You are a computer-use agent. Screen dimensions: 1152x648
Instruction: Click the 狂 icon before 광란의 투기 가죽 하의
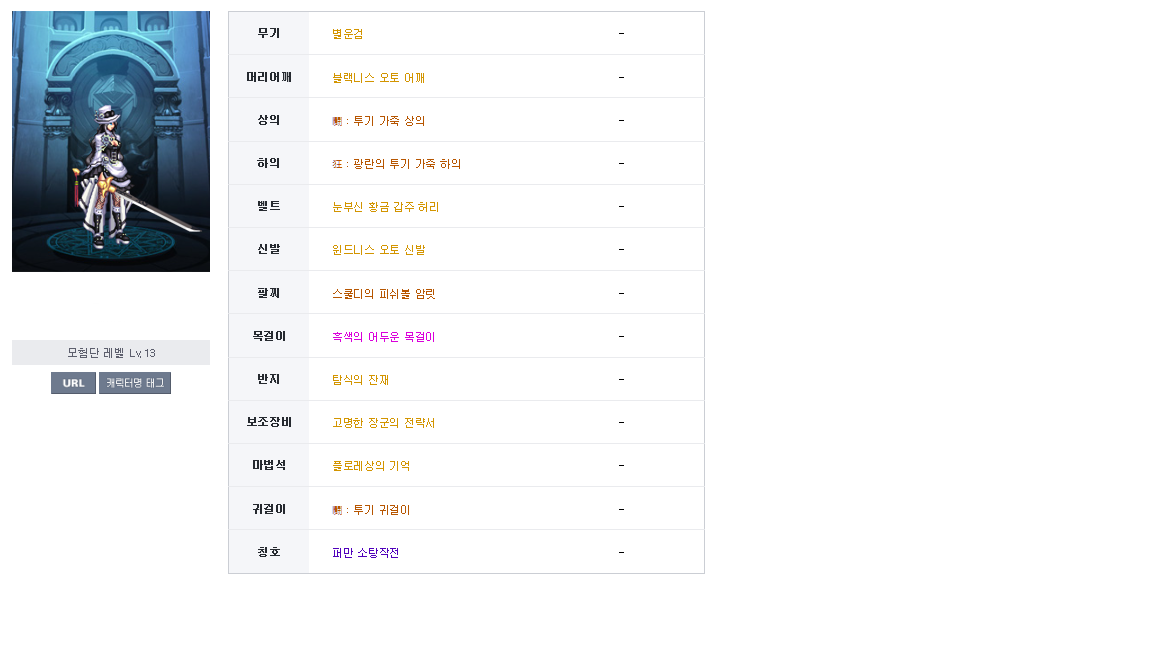point(336,165)
